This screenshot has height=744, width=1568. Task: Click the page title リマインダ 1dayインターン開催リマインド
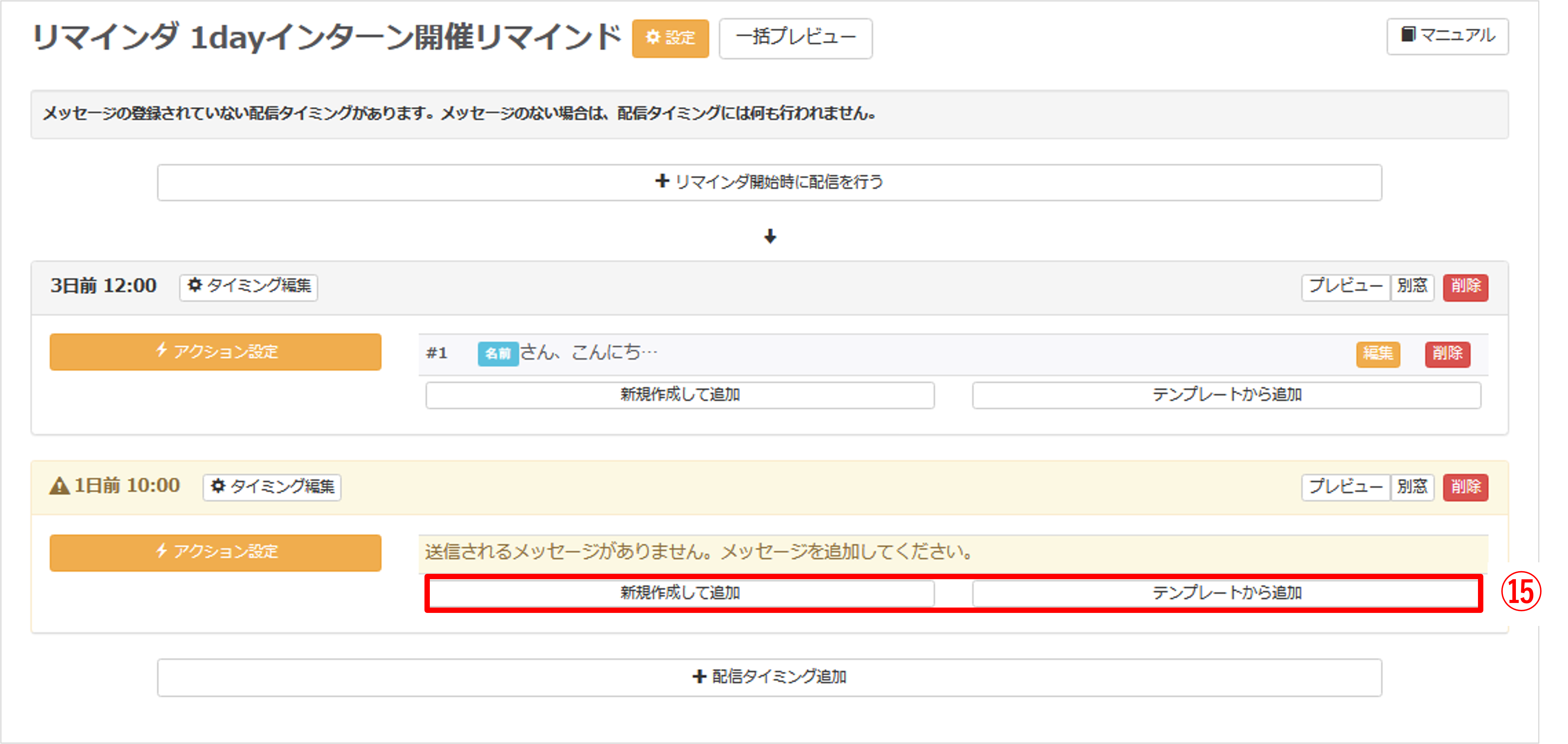(327, 37)
